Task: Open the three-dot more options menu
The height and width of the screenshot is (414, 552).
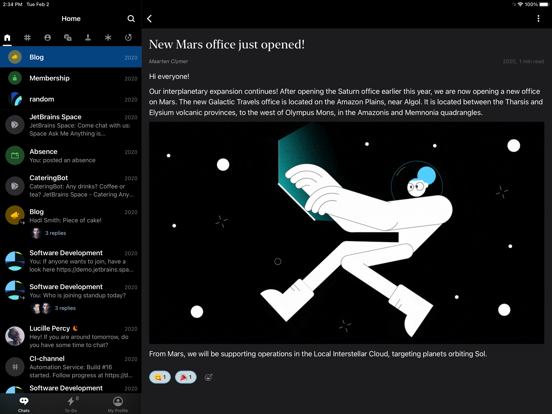Action: (538, 19)
